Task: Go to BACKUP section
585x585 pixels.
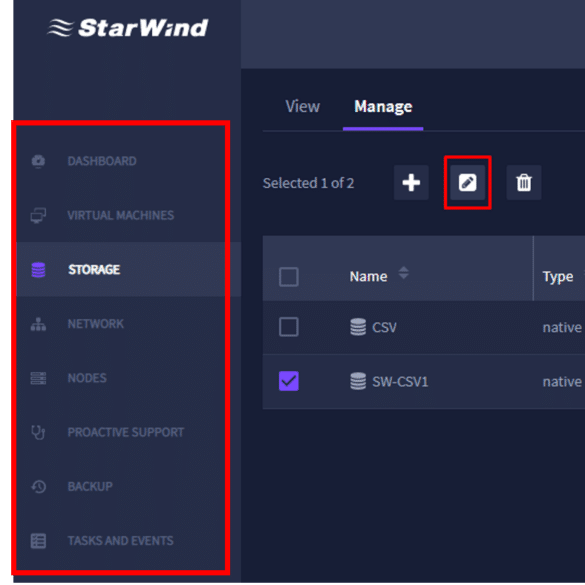Action: [90, 487]
